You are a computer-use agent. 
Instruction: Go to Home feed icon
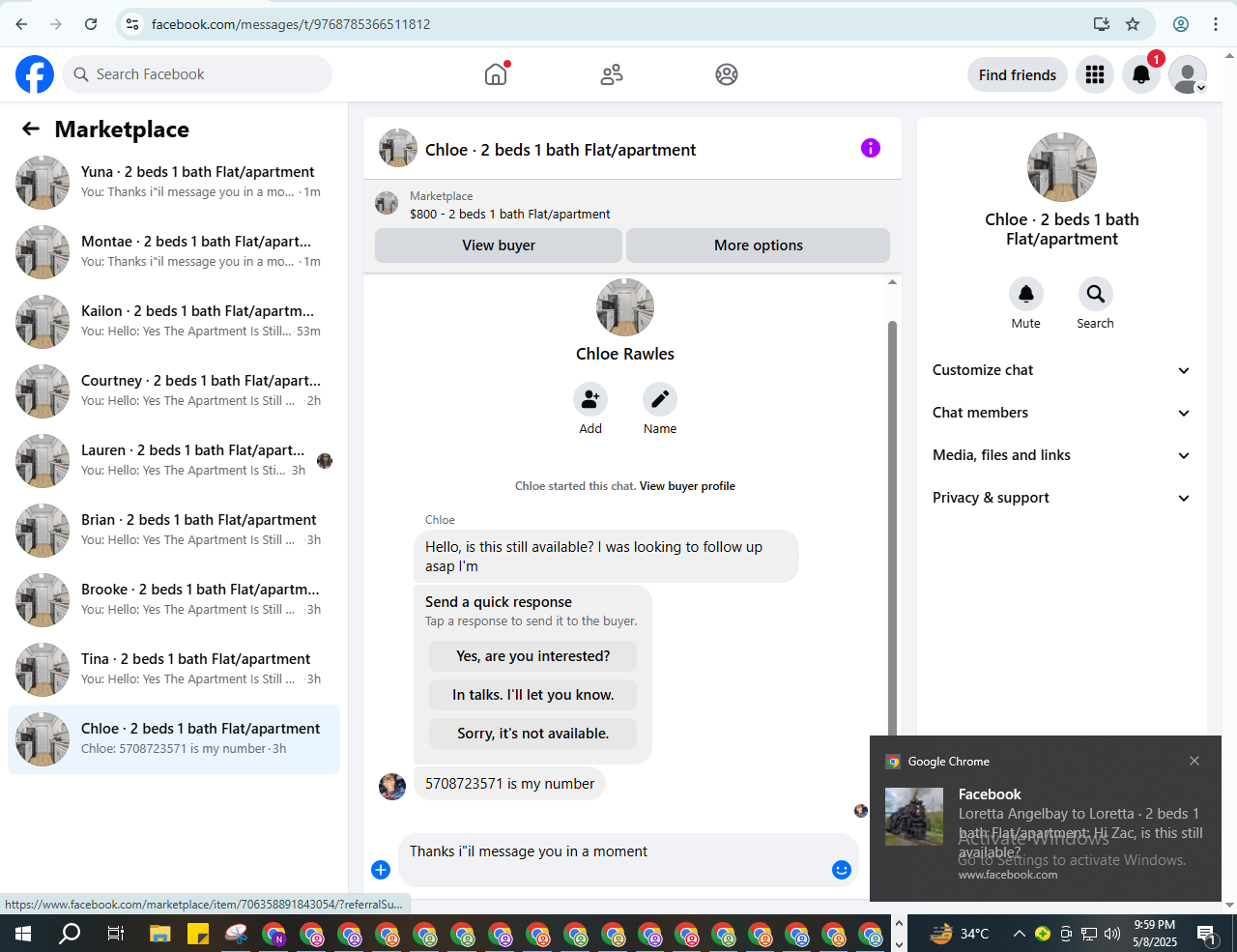pyautogui.click(x=496, y=74)
